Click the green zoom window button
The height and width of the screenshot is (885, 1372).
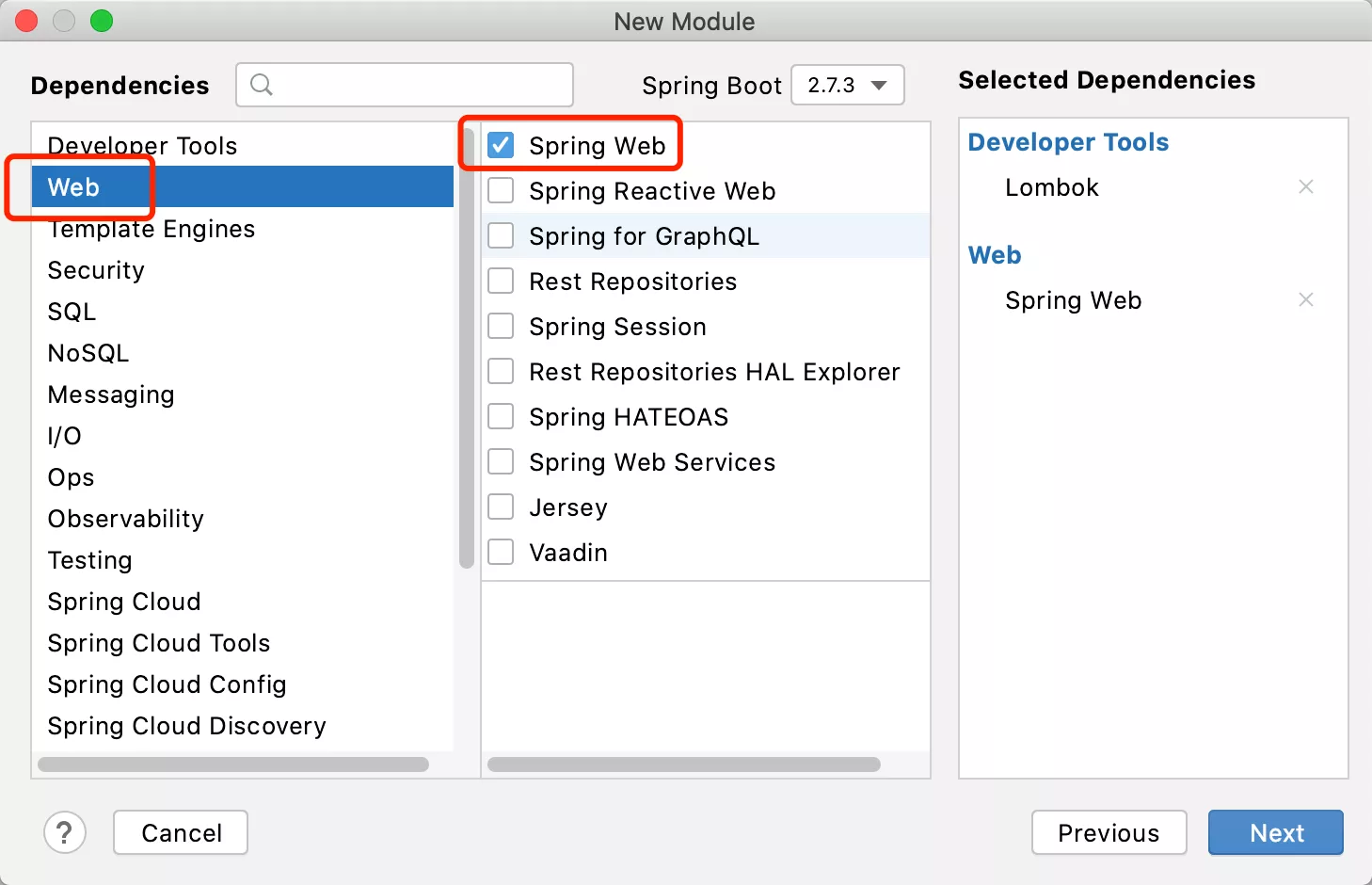pyautogui.click(x=102, y=21)
